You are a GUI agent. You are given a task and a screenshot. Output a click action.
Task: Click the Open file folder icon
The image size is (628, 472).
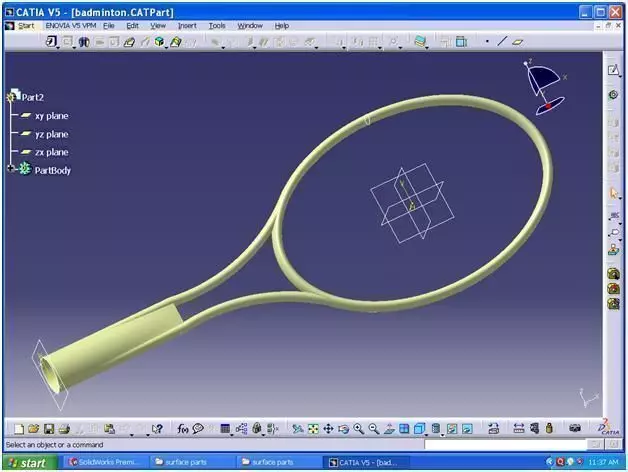coord(34,429)
